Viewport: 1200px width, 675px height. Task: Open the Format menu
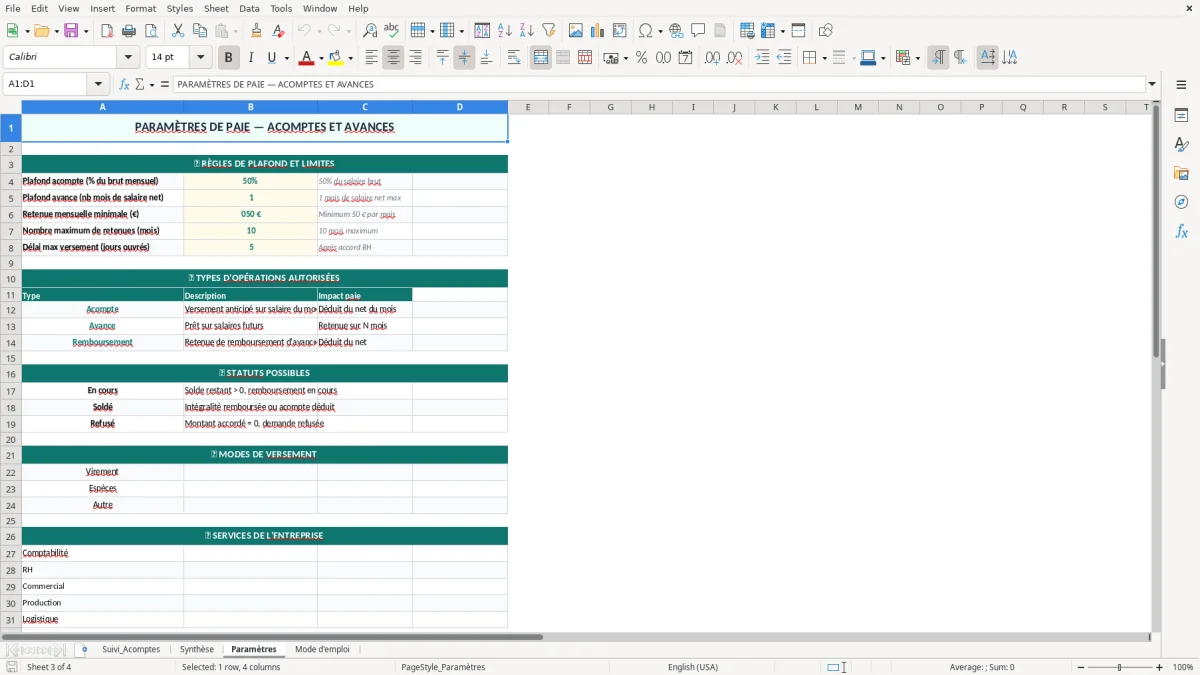[x=140, y=8]
